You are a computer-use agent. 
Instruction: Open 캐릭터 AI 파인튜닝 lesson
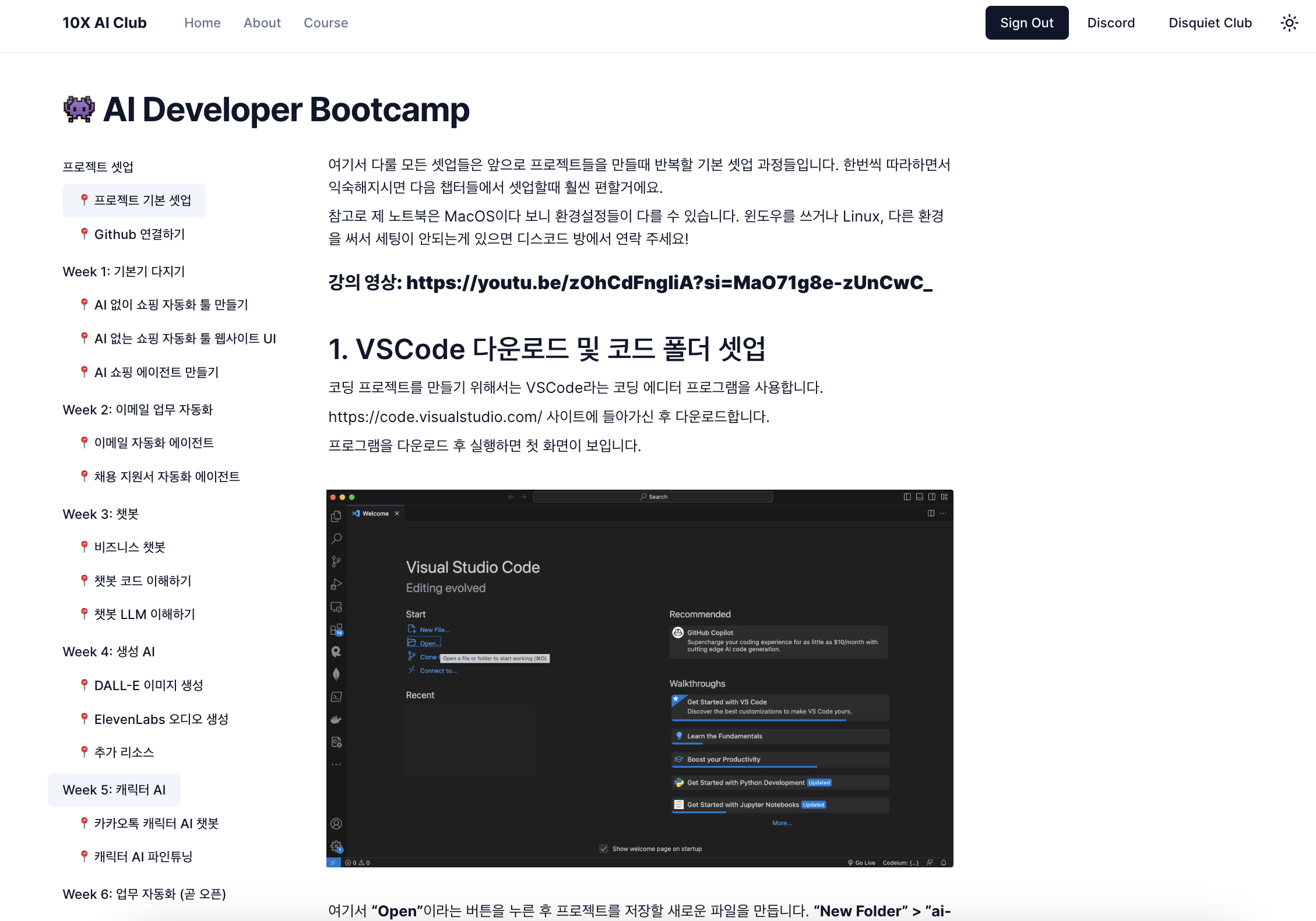click(x=136, y=857)
